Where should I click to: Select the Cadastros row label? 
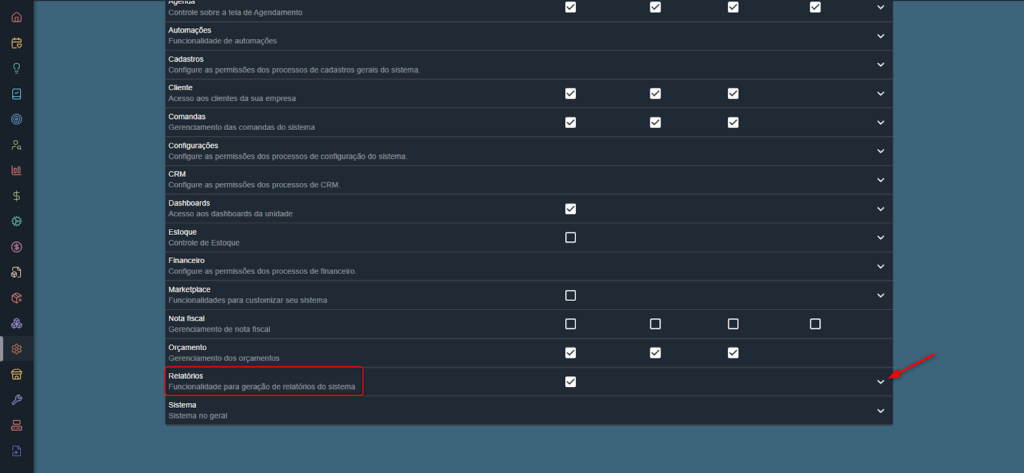click(x=187, y=59)
